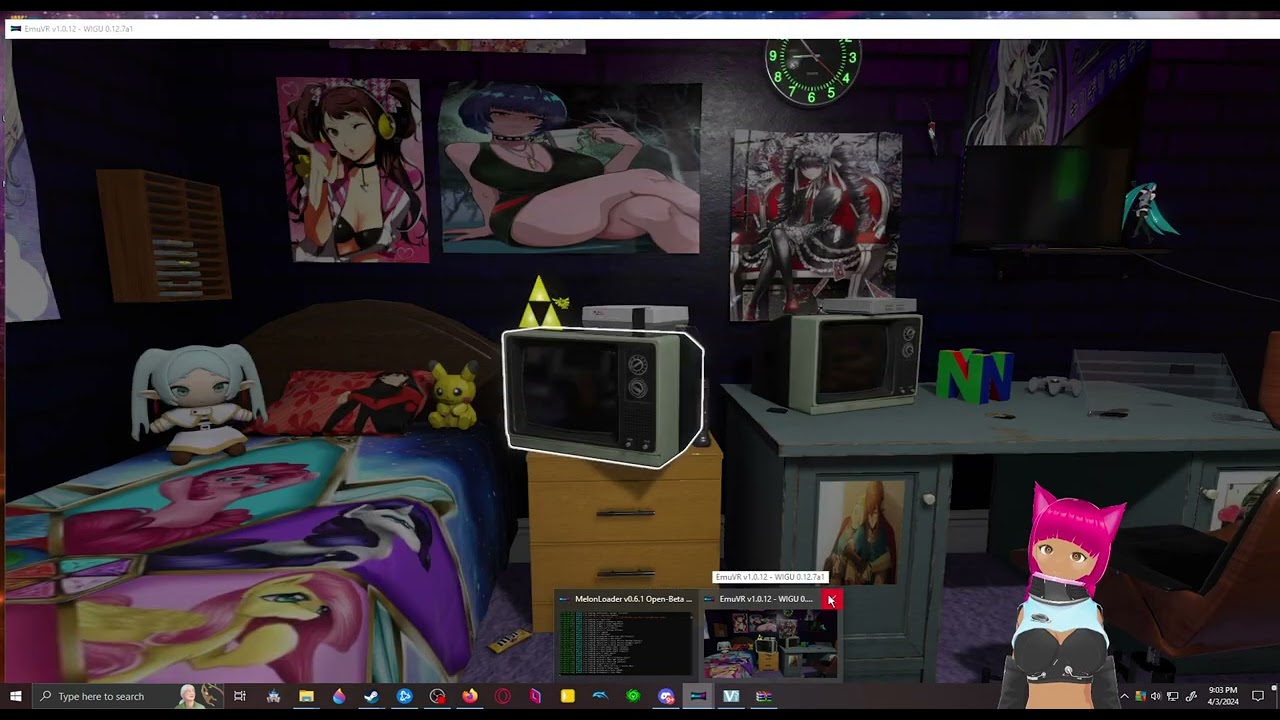This screenshot has width=1280, height=720.
Task: Open the Opera browser taskbar icon
Action: tap(502, 696)
